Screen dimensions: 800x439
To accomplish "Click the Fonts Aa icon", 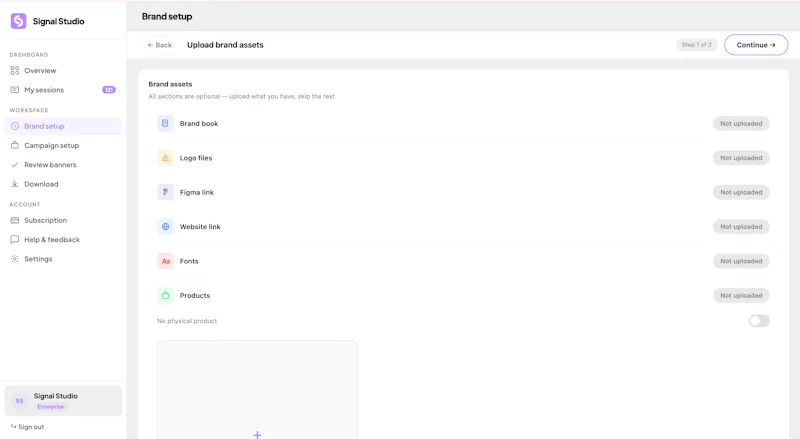I will point(165,261).
